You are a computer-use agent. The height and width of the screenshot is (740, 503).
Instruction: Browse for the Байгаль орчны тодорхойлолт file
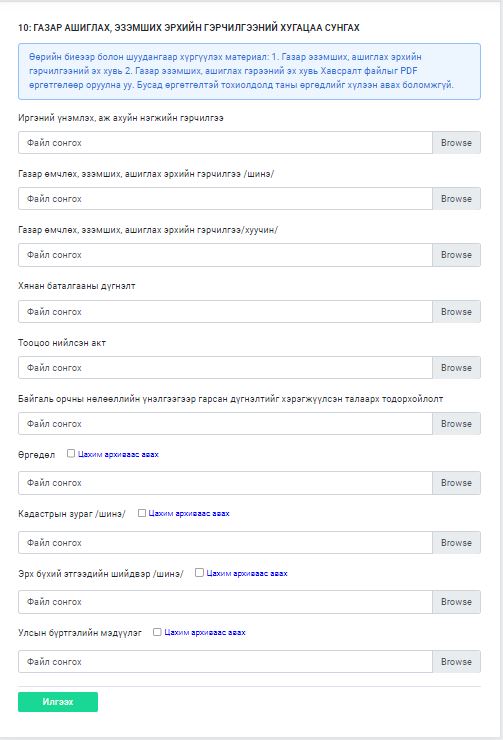[x=456, y=424]
